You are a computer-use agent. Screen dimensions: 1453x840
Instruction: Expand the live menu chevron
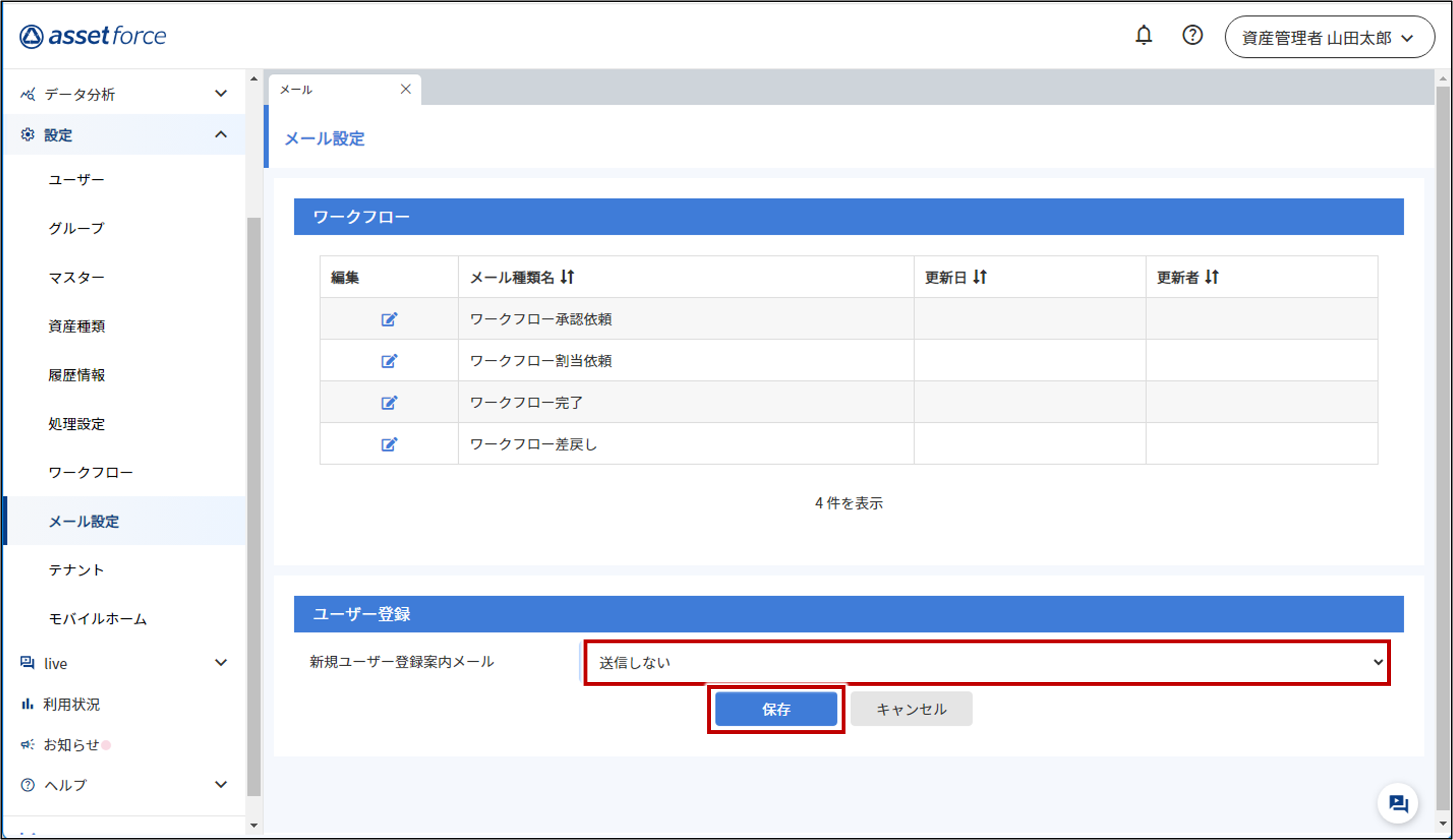[221, 662]
